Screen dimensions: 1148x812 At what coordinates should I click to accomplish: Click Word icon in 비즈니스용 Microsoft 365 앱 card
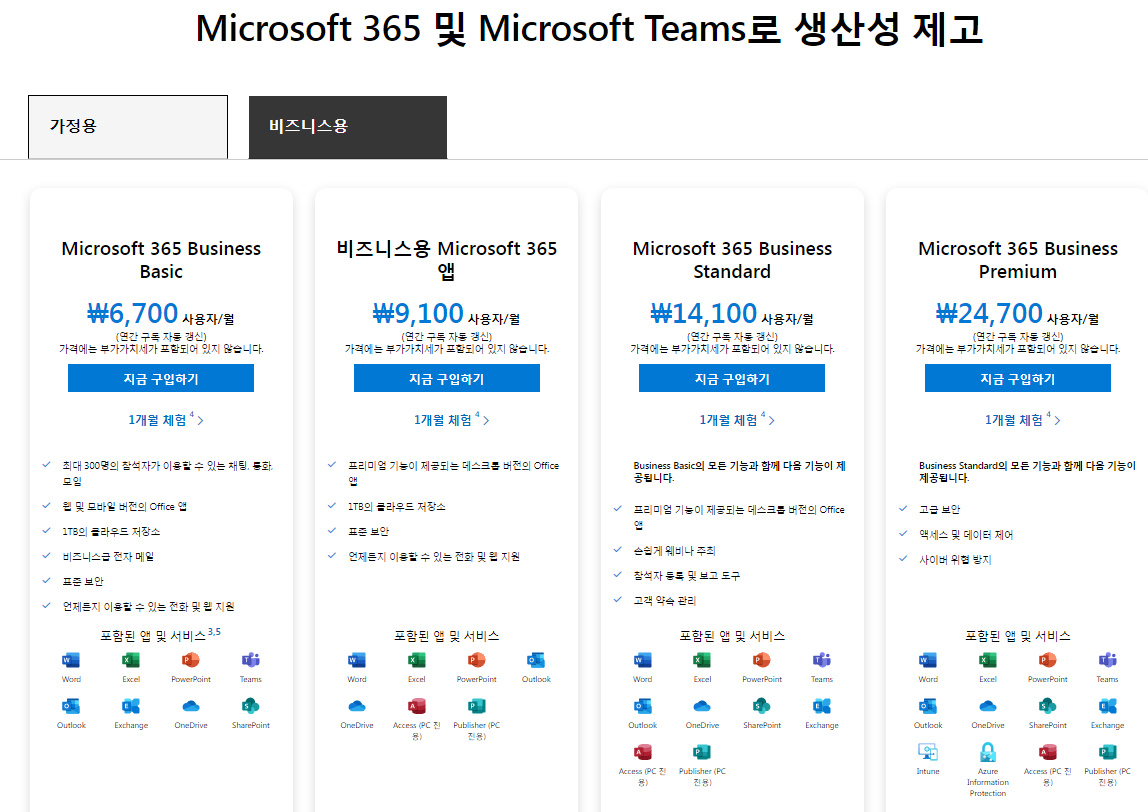point(357,660)
